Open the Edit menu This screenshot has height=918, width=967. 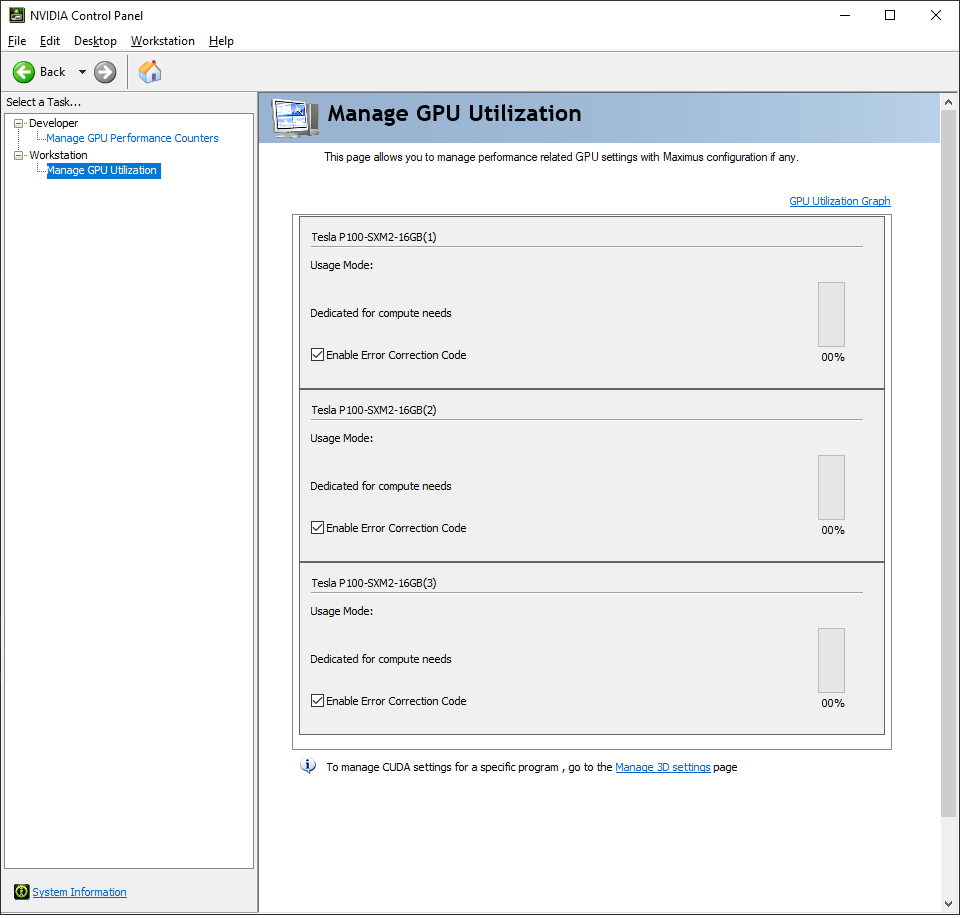(x=50, y=41)
